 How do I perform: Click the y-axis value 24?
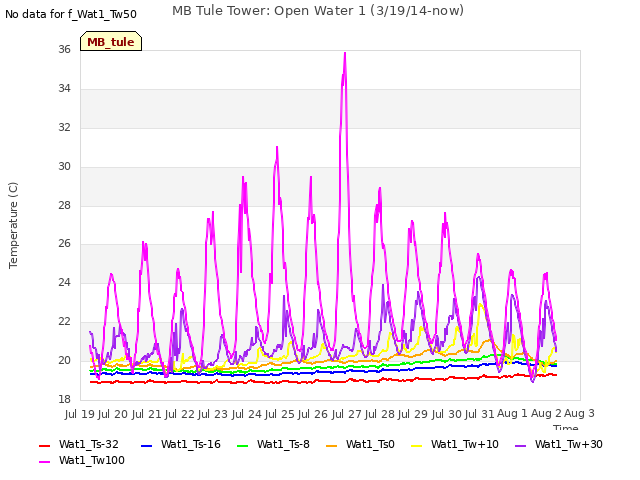[x=64, y=282]
